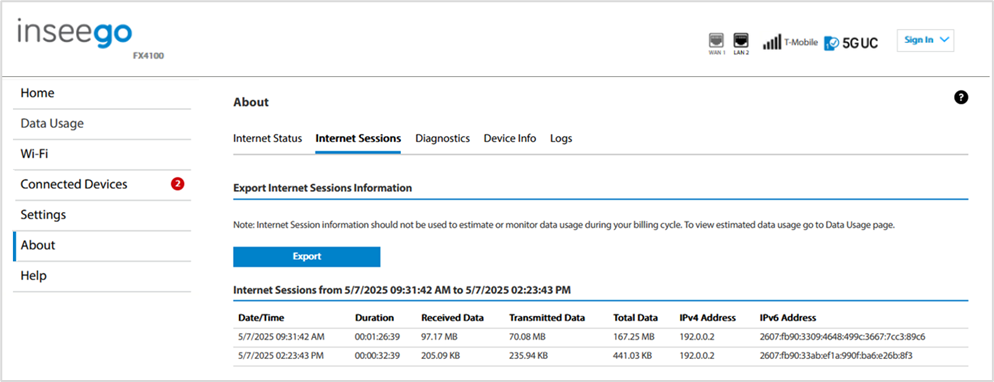Open the Logs tab

pos(561,138)
